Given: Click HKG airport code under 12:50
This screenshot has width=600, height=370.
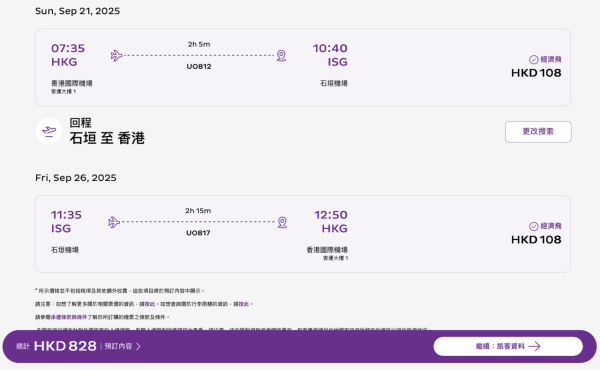Looking at the screenshot, I should point(334,228).
